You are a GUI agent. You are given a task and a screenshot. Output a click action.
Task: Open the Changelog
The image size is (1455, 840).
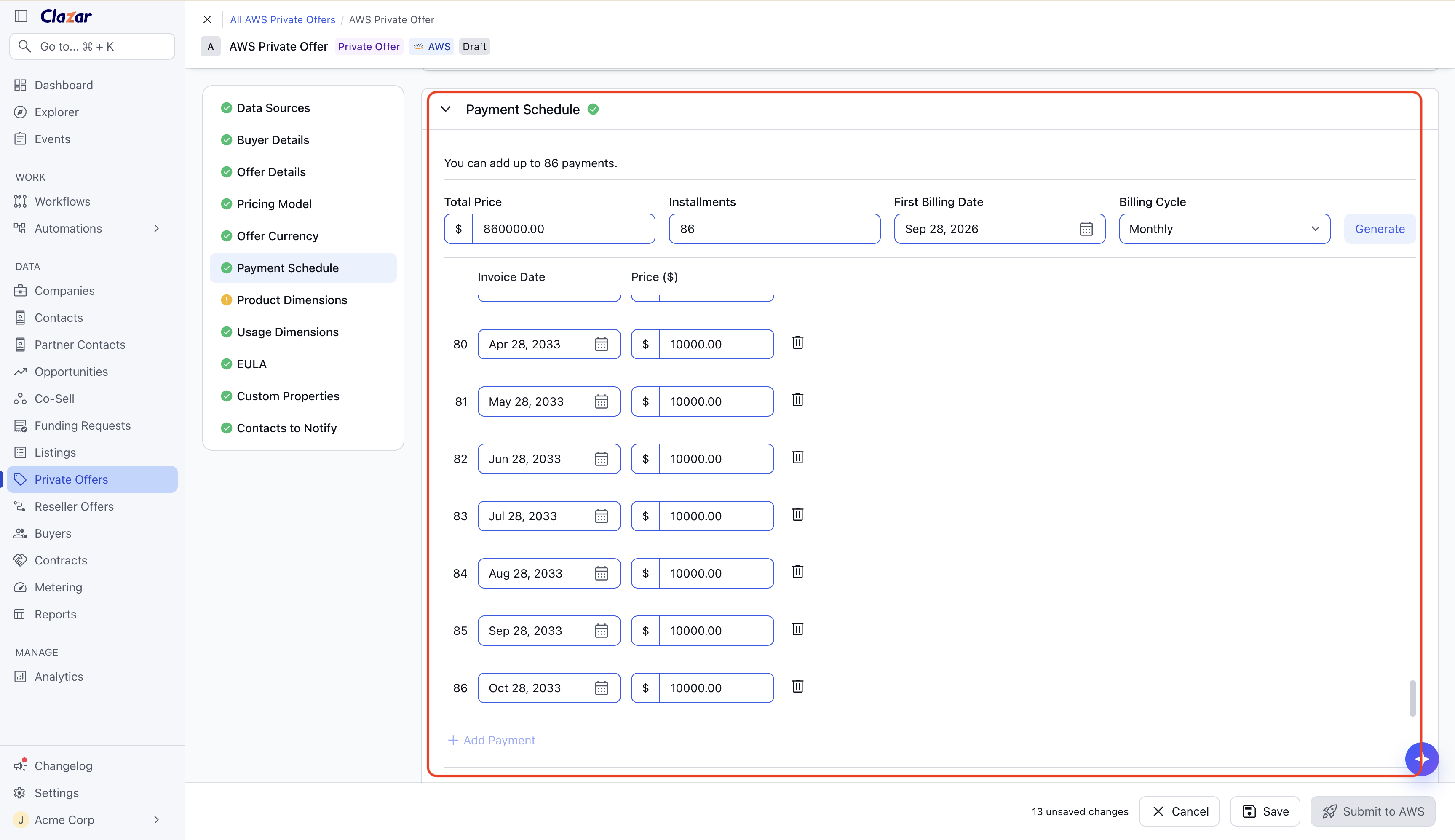coord(92,766)
